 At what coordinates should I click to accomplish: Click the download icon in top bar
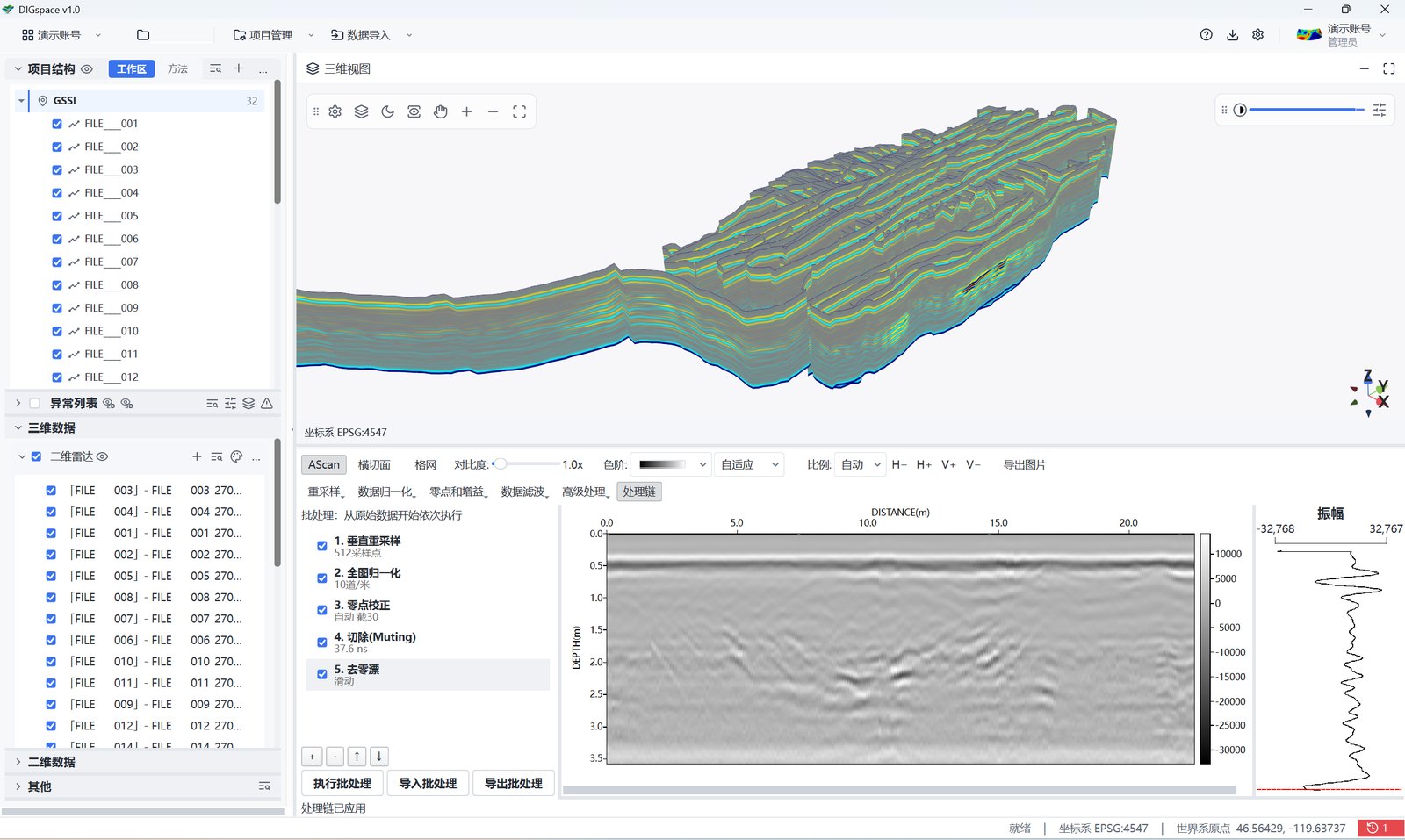1232,35
